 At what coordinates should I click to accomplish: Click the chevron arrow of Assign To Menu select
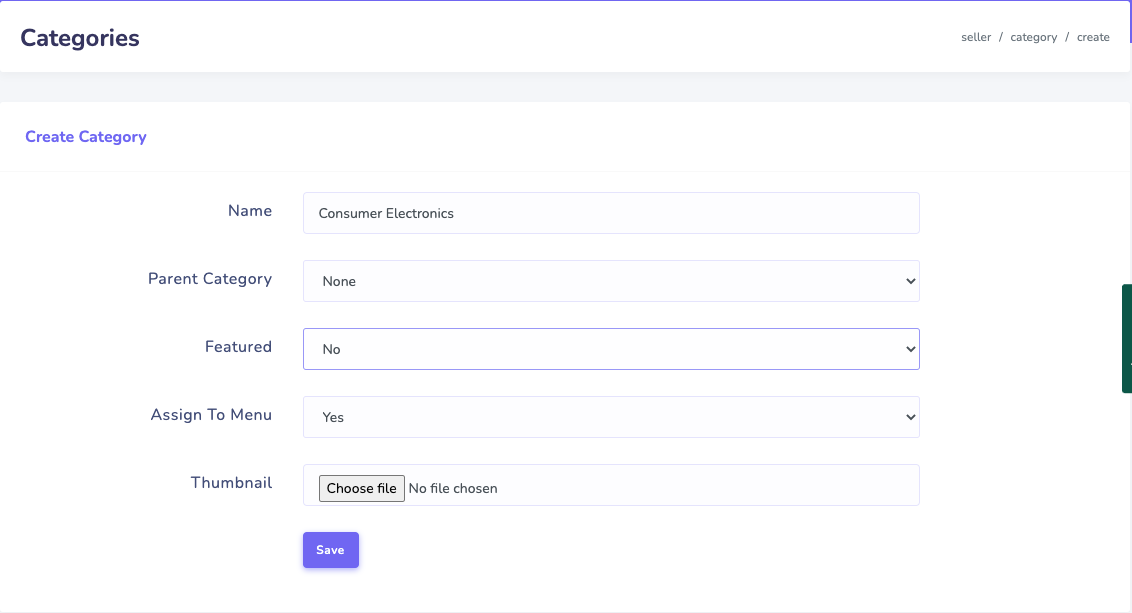[910, 417]
